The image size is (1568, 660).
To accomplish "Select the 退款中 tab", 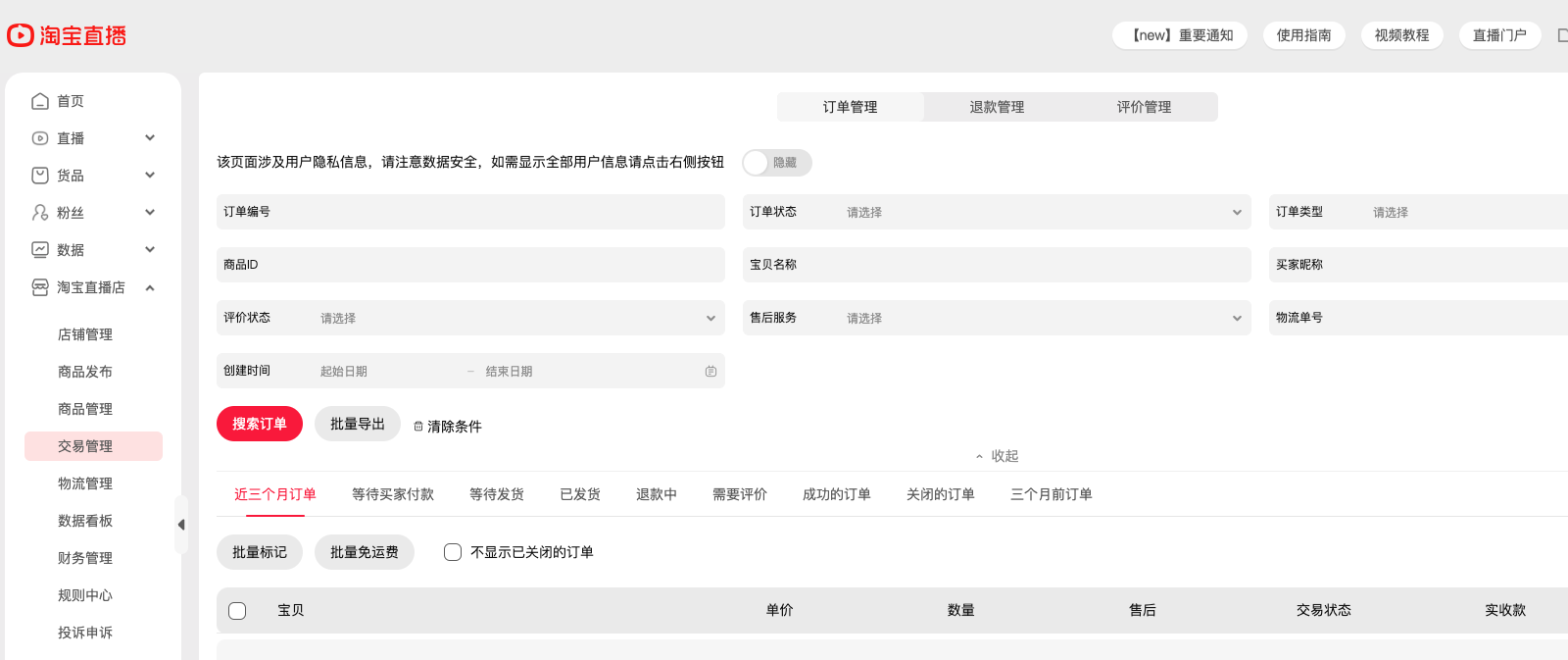I will pos(657,494).
